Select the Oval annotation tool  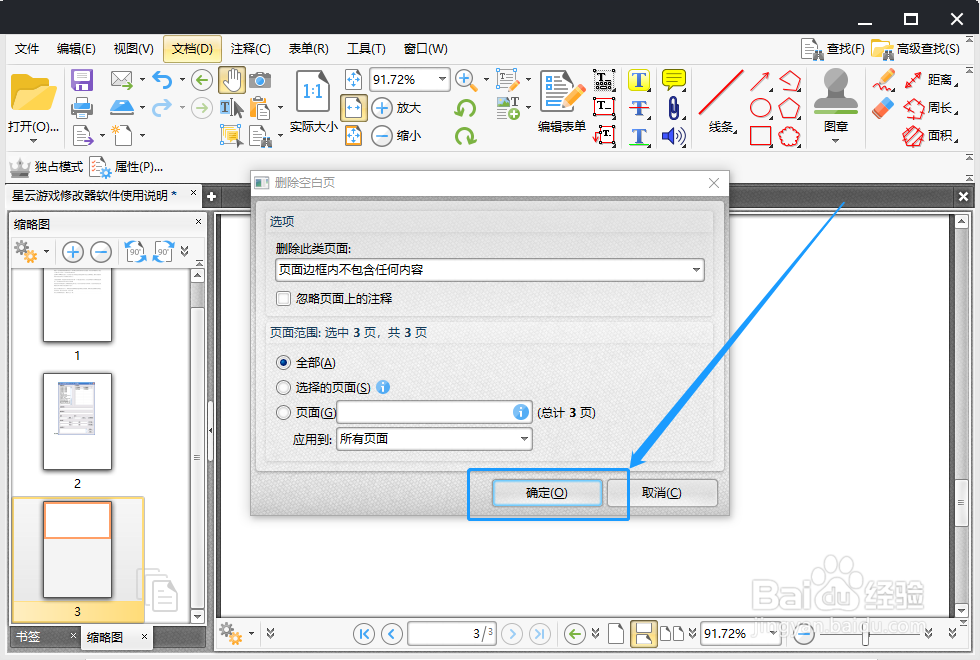point(760,107)
